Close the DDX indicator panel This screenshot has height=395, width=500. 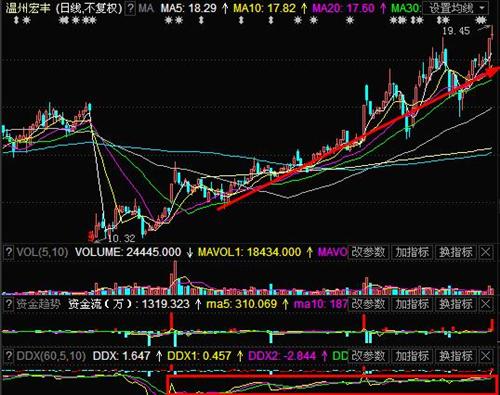point(486,356)
